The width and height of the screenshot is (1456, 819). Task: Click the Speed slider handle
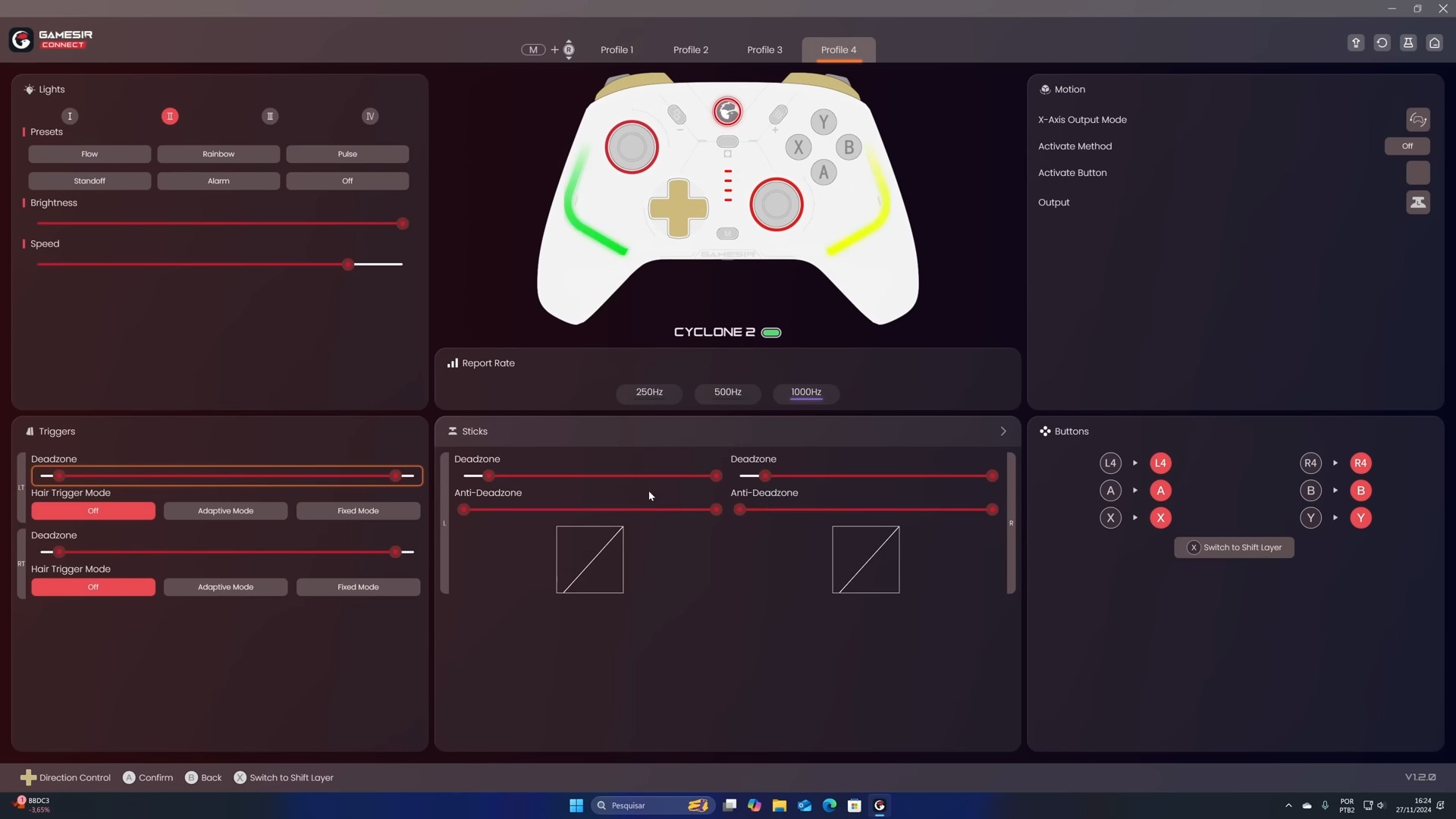(348, 265)
